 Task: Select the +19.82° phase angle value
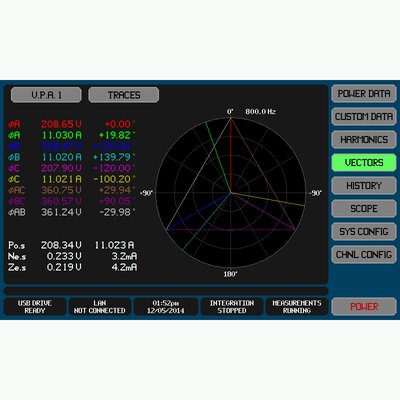(x=117, y=135)
